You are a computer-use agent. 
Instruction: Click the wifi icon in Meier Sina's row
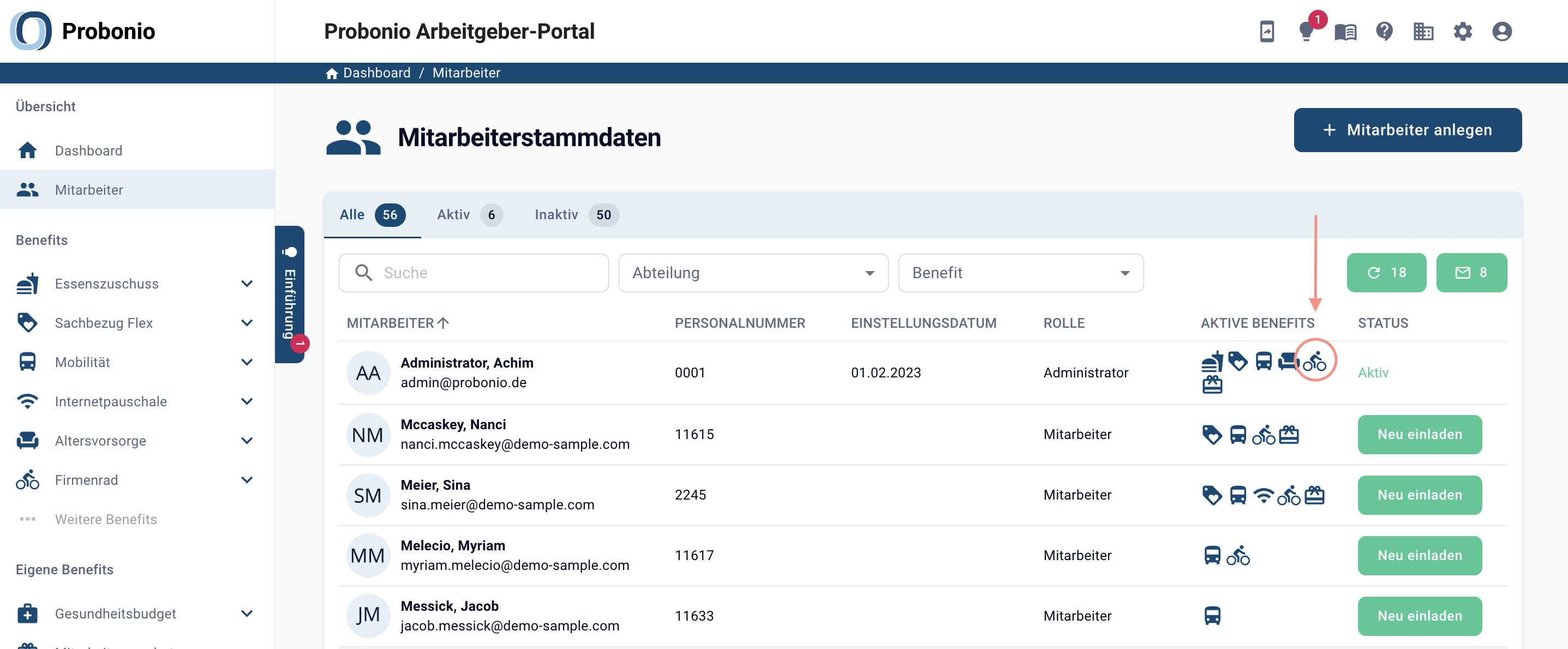coord(1264,495)
